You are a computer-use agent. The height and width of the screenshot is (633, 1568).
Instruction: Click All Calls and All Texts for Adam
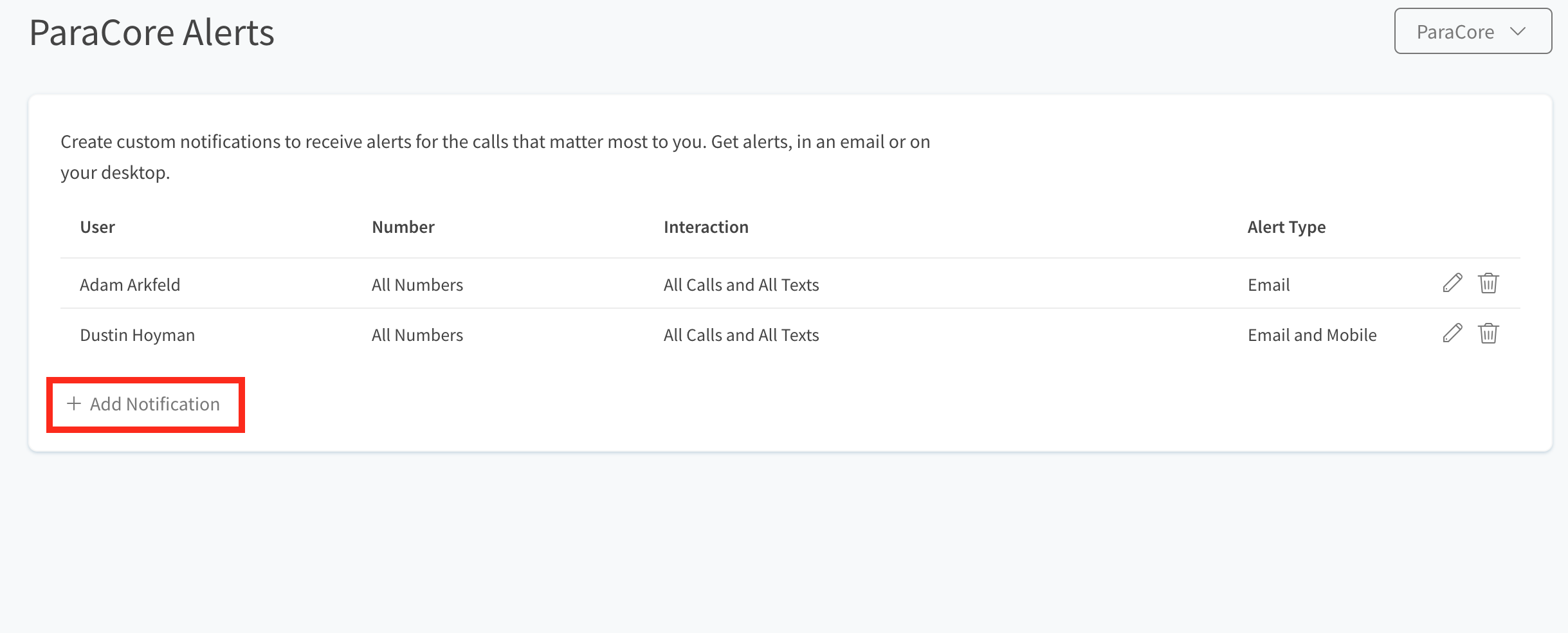(x=742, y=285)
